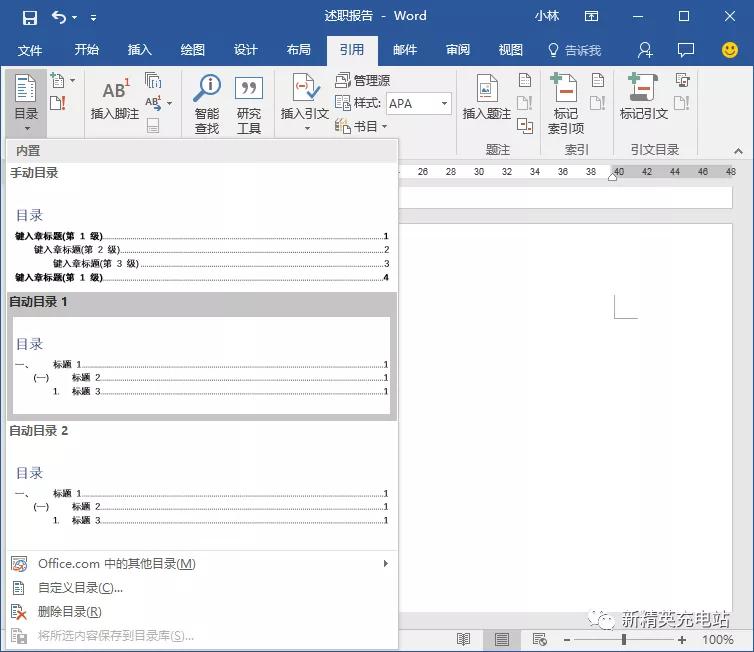Click the Show Notes icon

153,126
